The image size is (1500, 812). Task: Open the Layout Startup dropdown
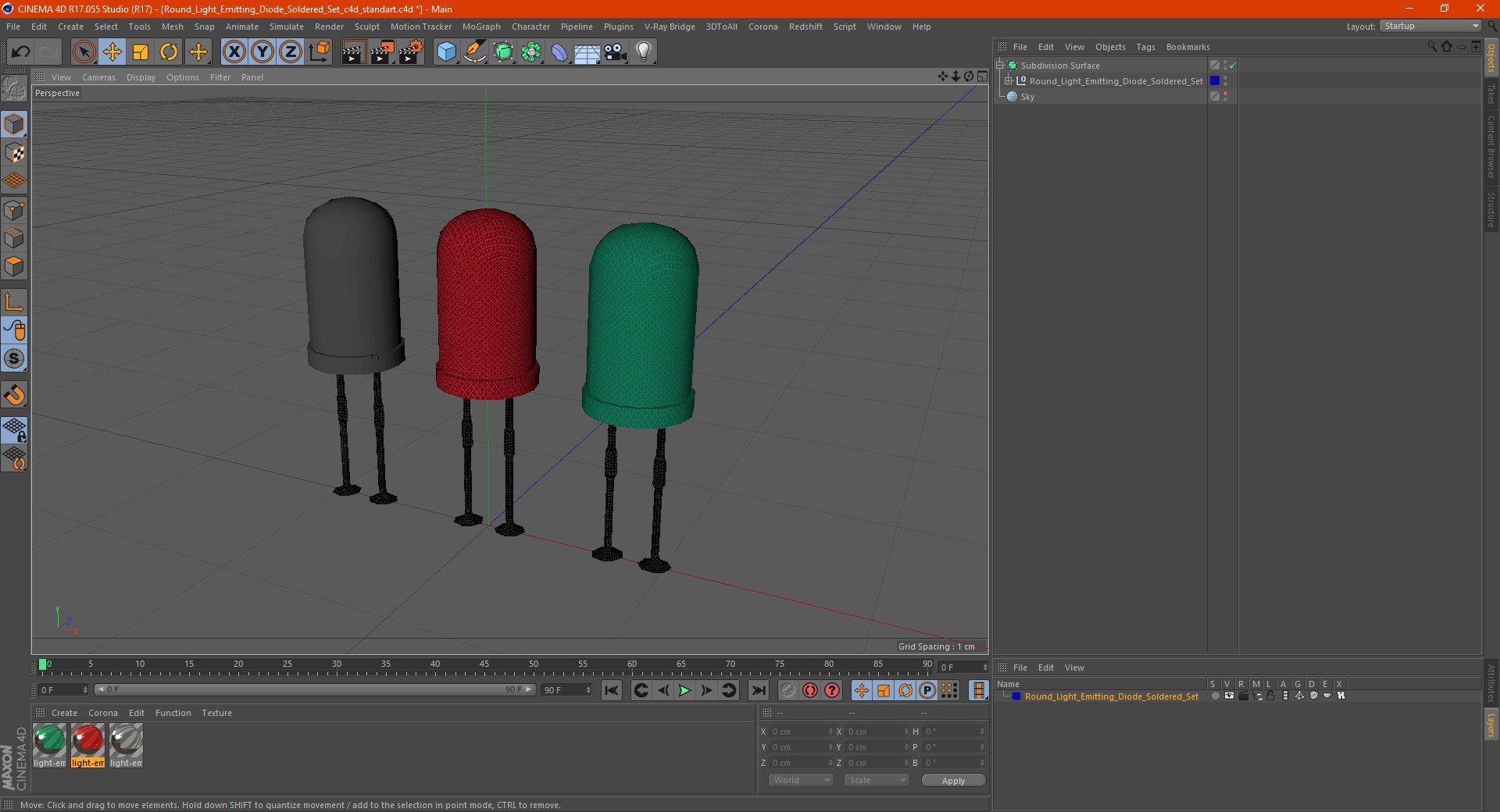click(1431, 27)
